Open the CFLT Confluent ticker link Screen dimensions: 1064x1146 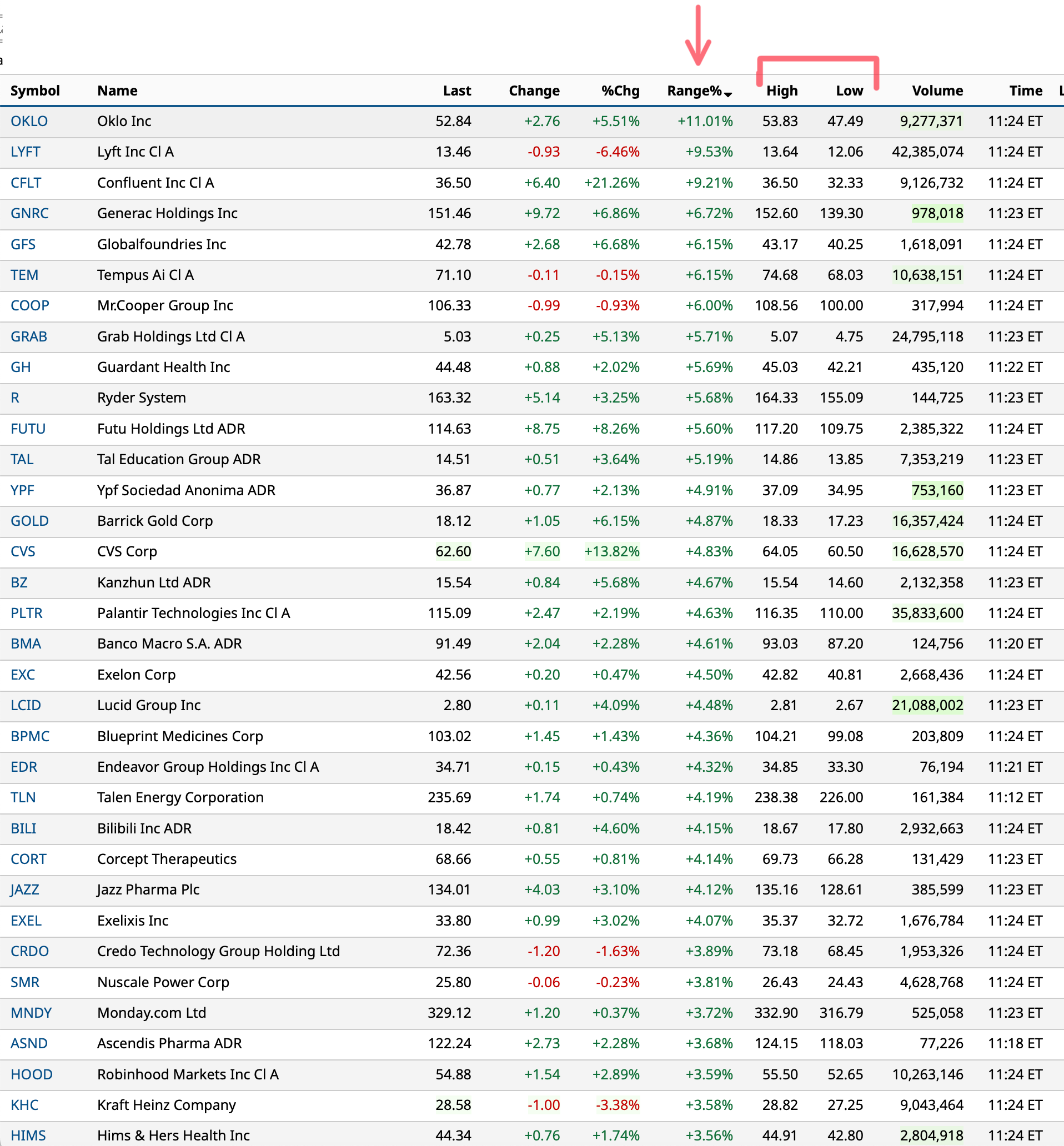click(x=26, y=183)
